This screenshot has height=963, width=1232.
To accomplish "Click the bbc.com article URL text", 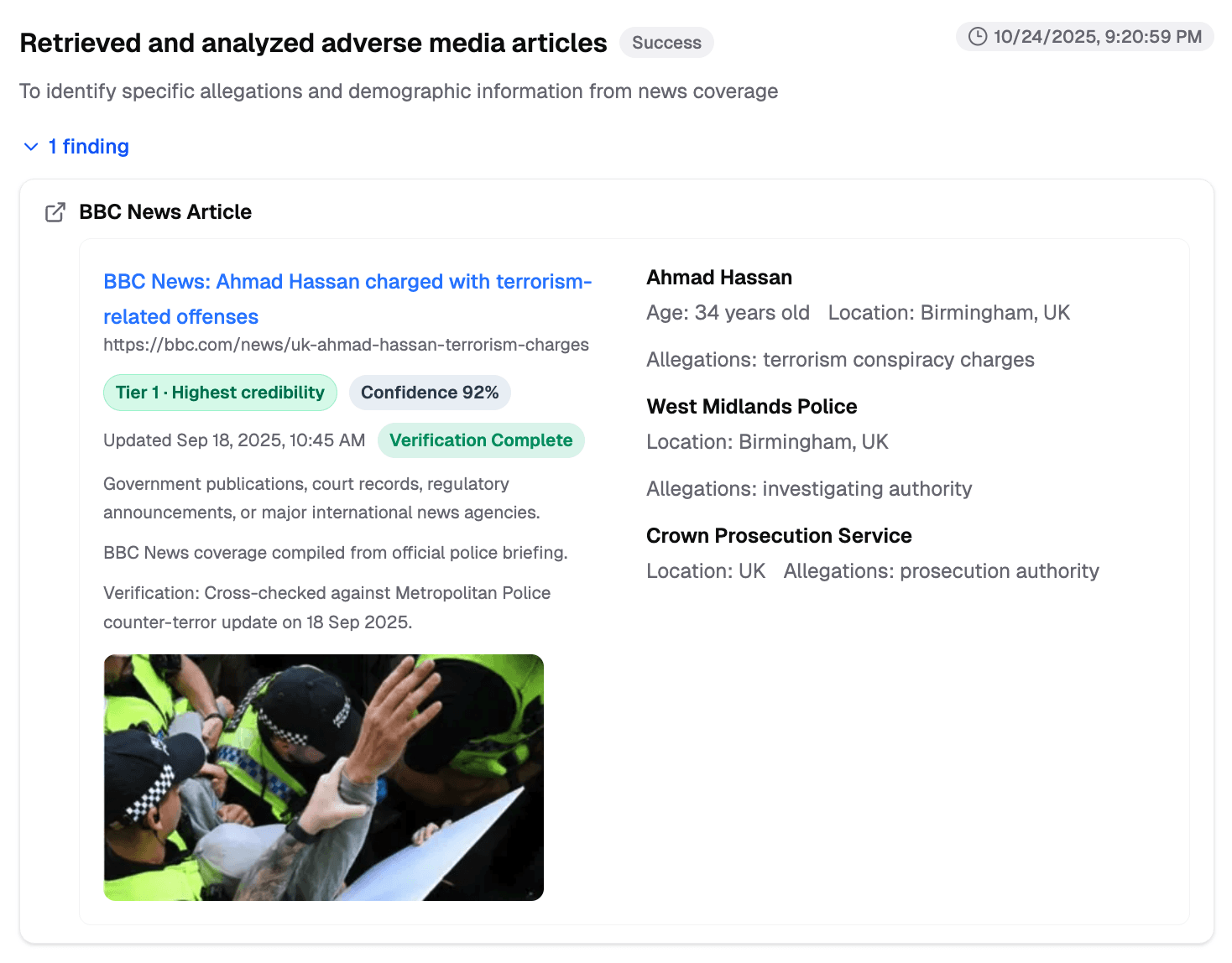I will 346,345.
